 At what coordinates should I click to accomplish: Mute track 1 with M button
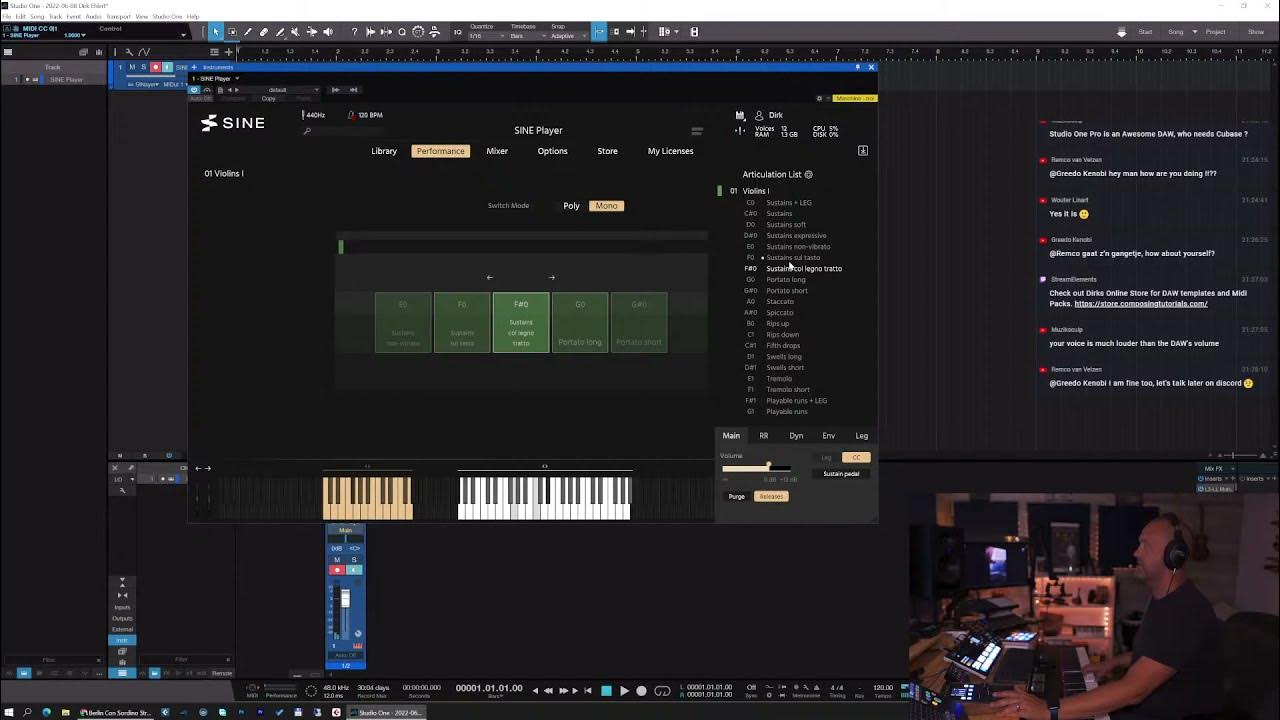tap(132, 67)
